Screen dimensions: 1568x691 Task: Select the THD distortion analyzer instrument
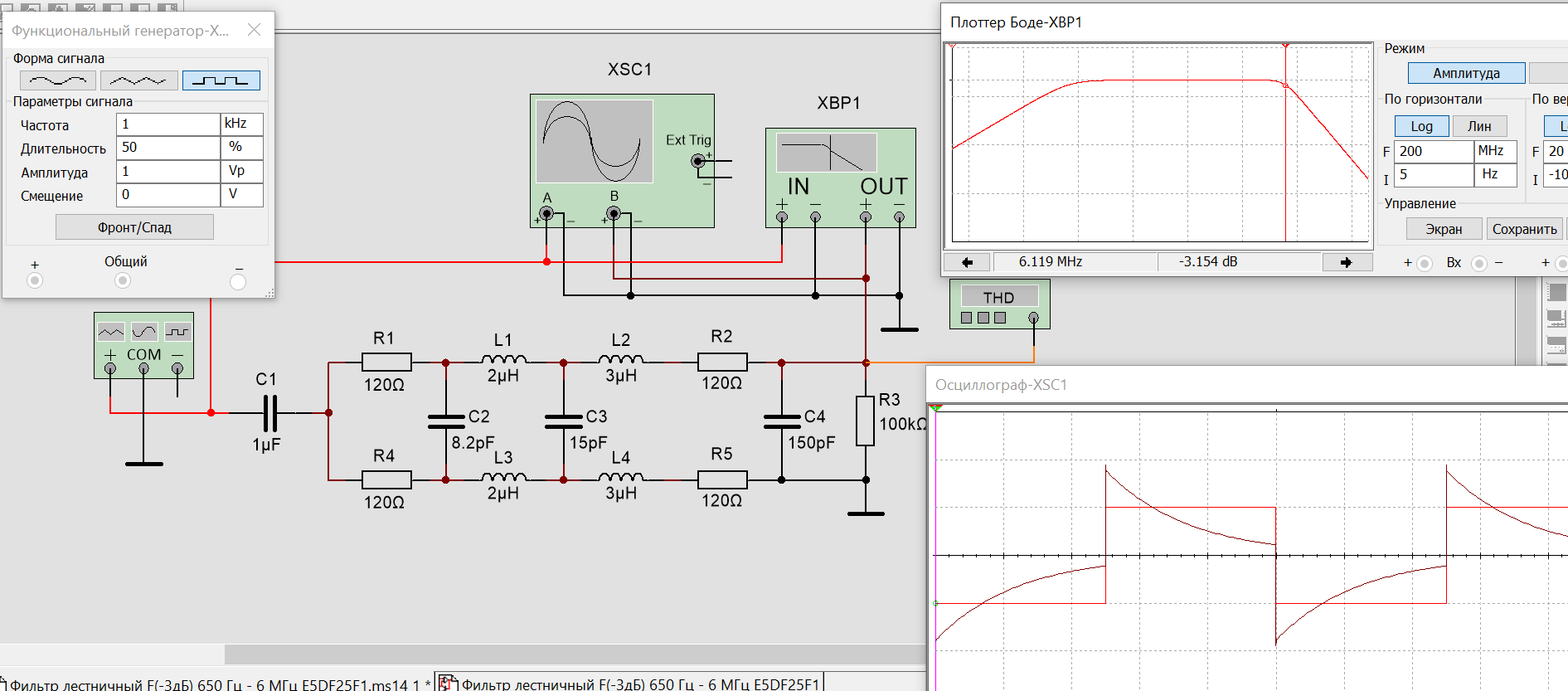[x=999, y=304]
